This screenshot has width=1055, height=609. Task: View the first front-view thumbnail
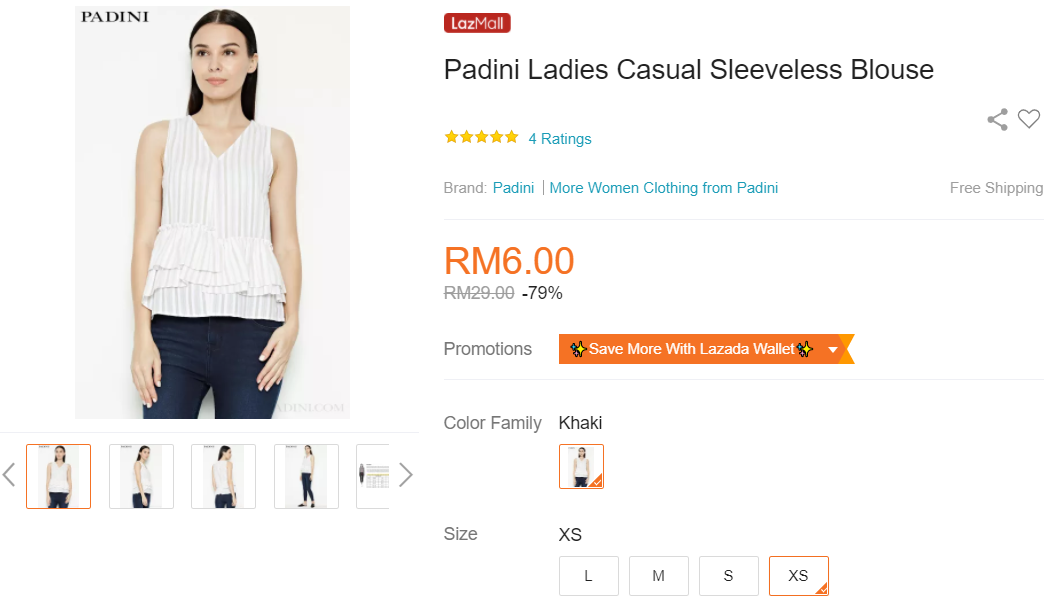[x=58, y=476]
